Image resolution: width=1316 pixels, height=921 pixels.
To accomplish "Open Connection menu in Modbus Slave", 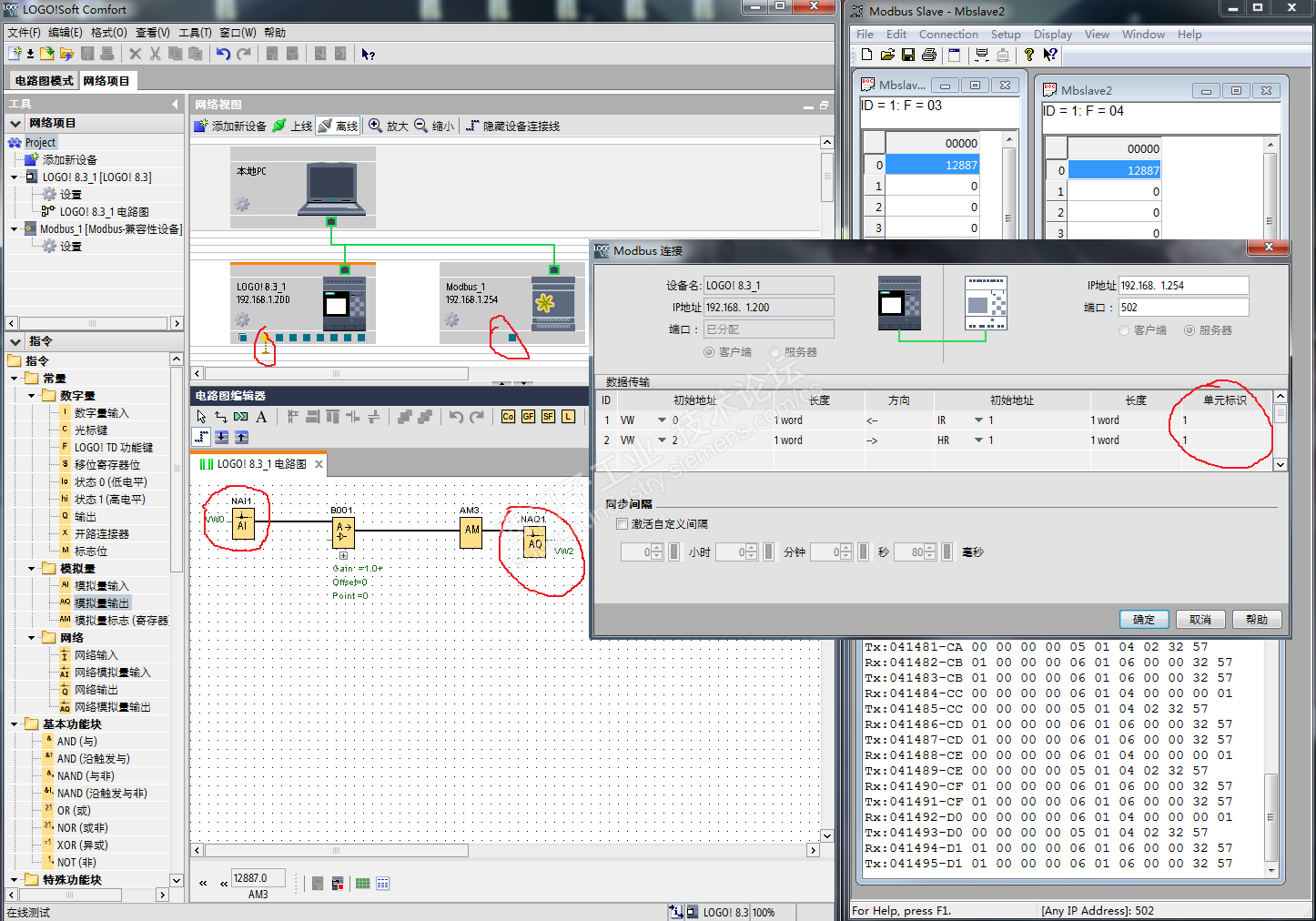I will tap(948, 35).
